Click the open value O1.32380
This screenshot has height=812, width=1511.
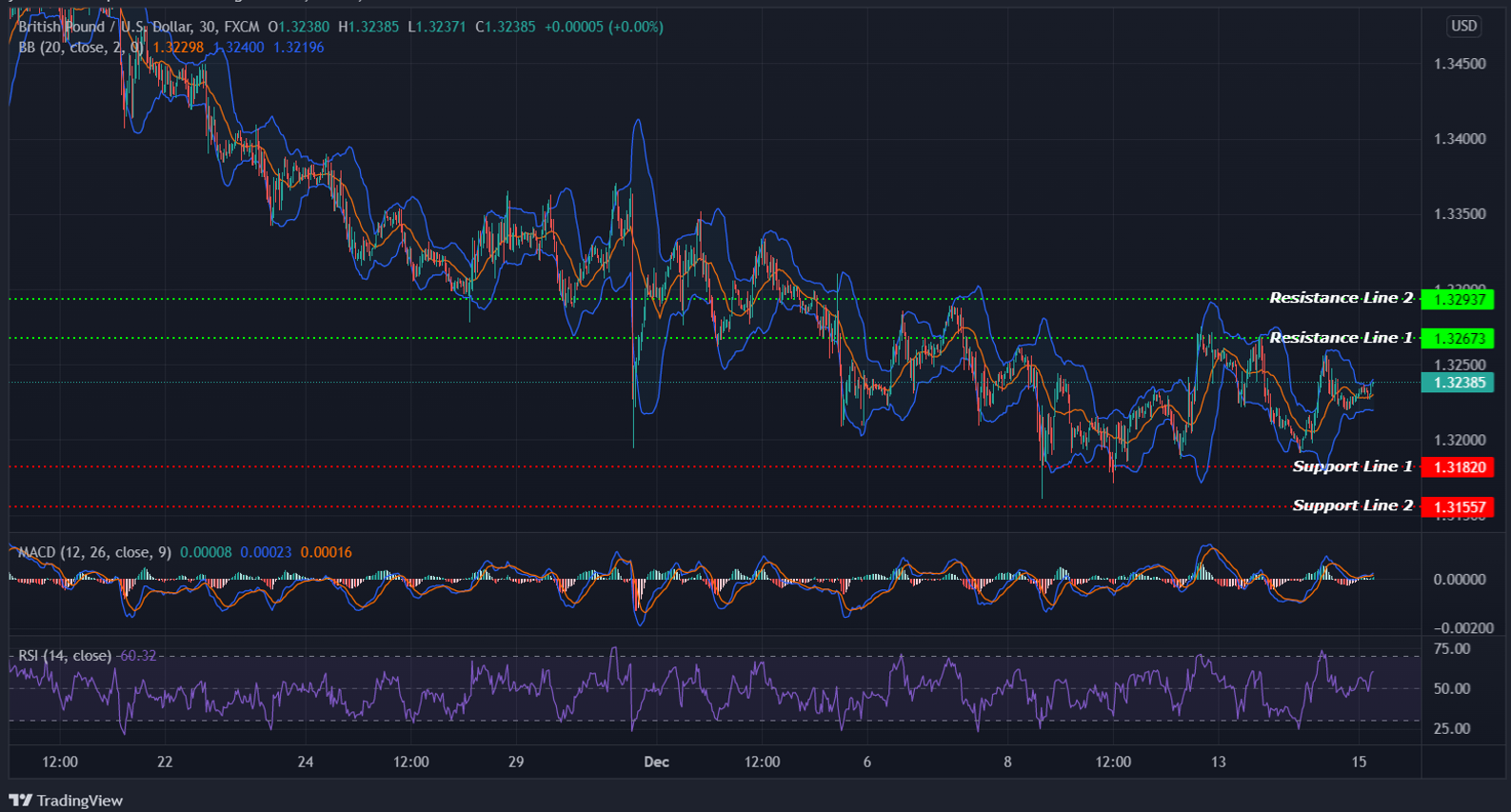point(299,27)
